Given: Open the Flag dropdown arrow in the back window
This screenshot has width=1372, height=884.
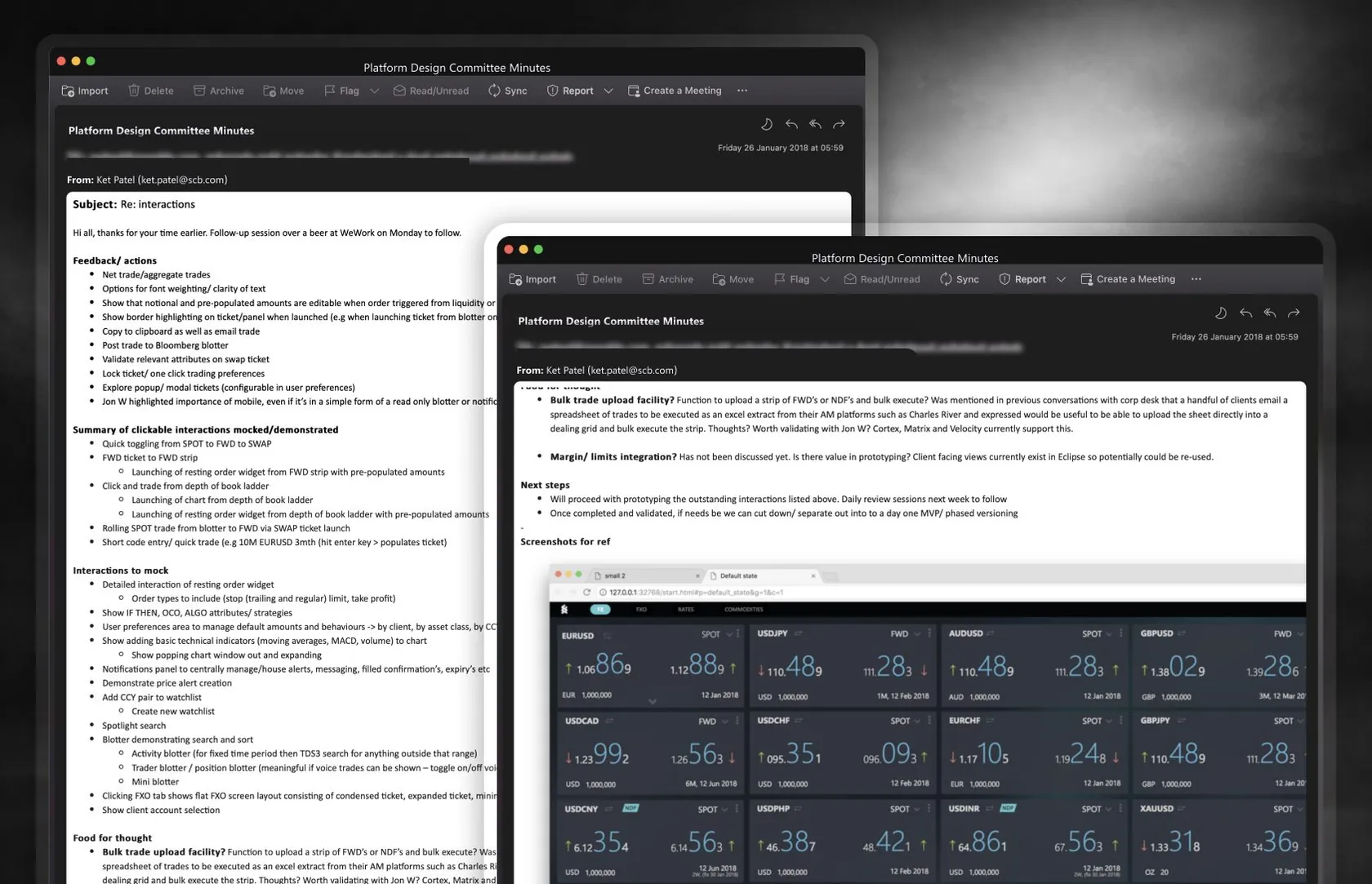Looking at the screenshot, I should point(374,91).
